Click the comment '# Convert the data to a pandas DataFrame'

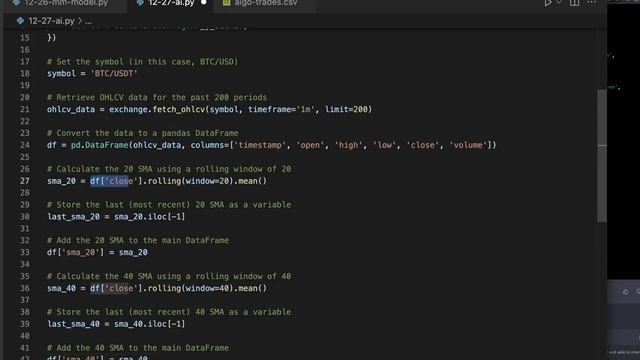click(142, 133)
